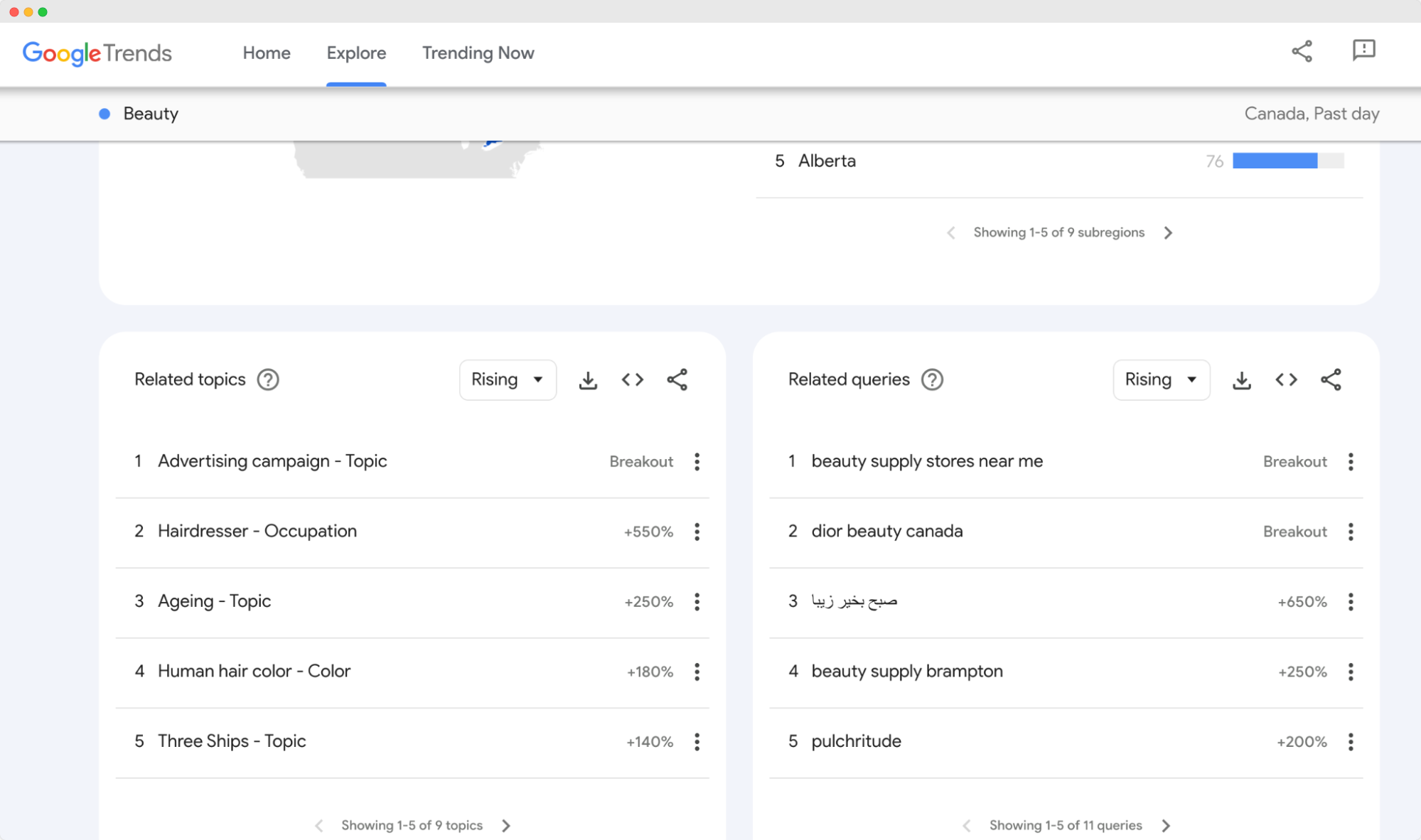The height and width of the screenshot is (840, 1421).
Task: Scroll to previous subregions page
Action: pyautogui.click(x=949, y=231)
